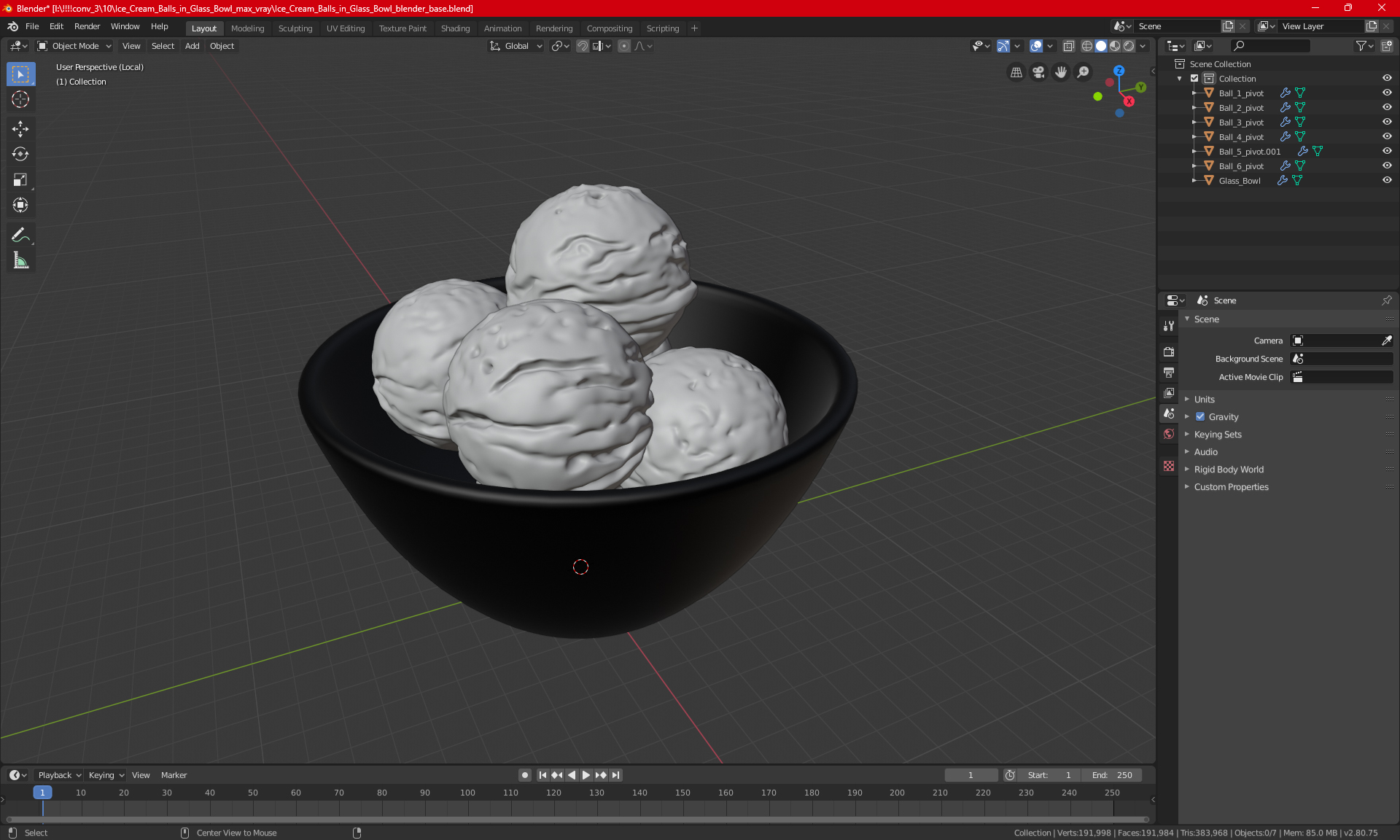Select the Rotate tool

click(20, 154)
